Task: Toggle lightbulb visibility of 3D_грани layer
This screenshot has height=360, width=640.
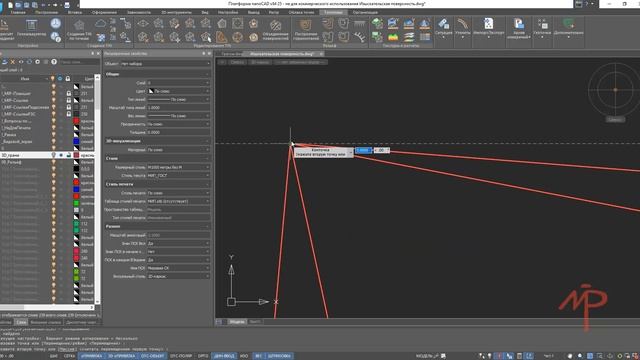Action: pyautogui.click(x=53, y=155)
